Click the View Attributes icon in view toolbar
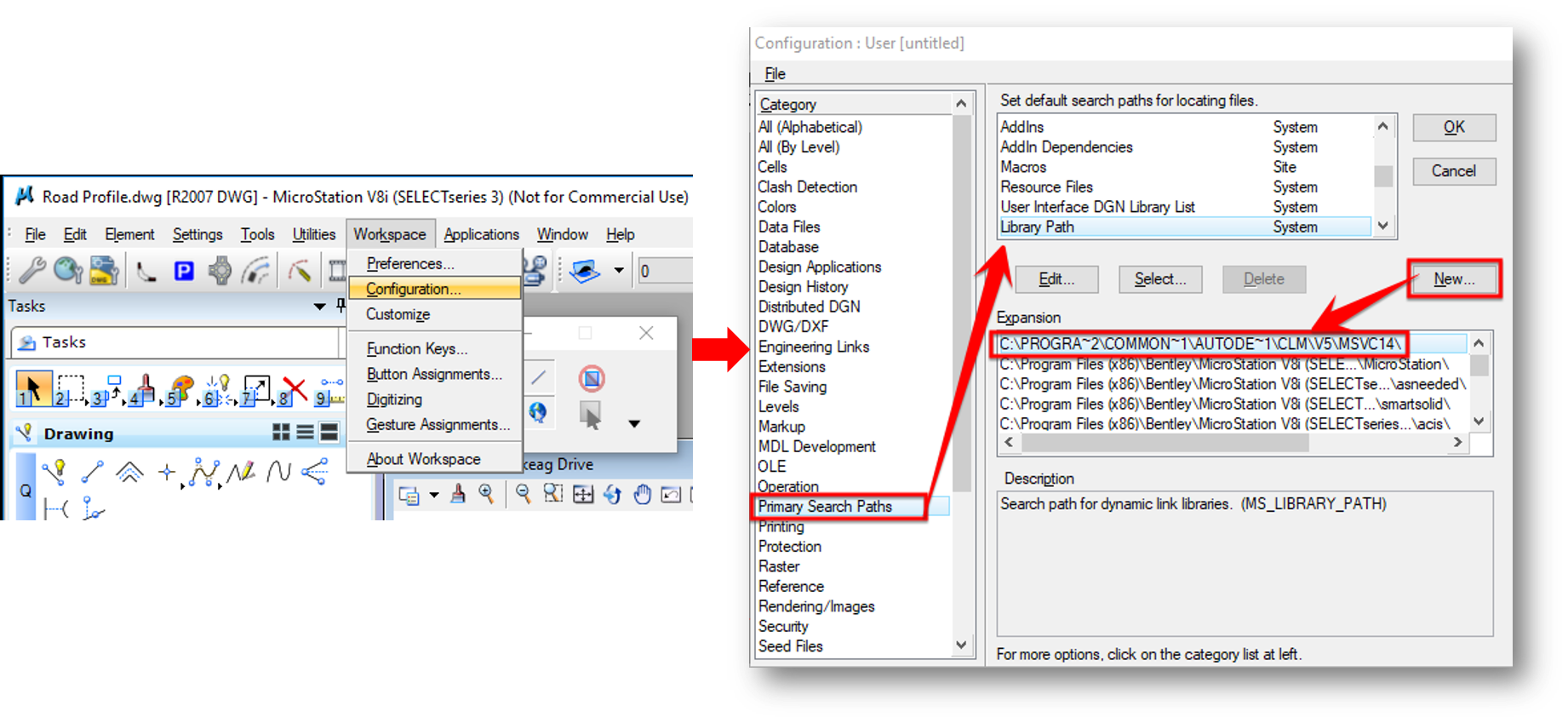Viewport: 1568px width, 723px height. point(409,495)
